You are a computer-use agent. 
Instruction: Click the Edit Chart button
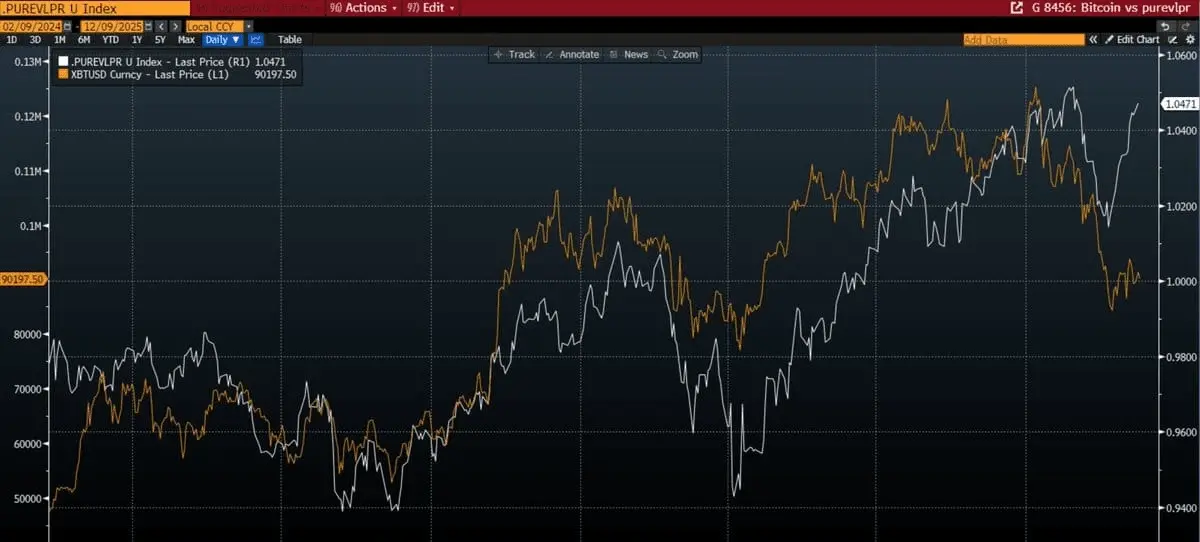click(1131, 39)
